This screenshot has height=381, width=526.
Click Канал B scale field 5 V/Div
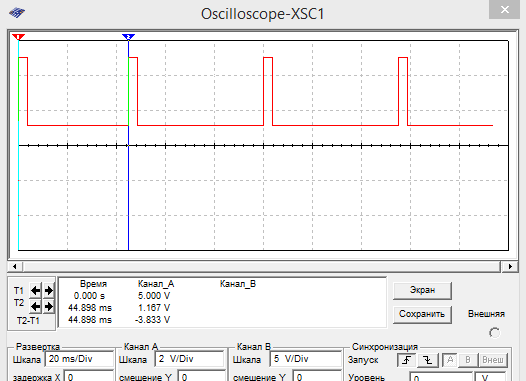coord(305,359)
